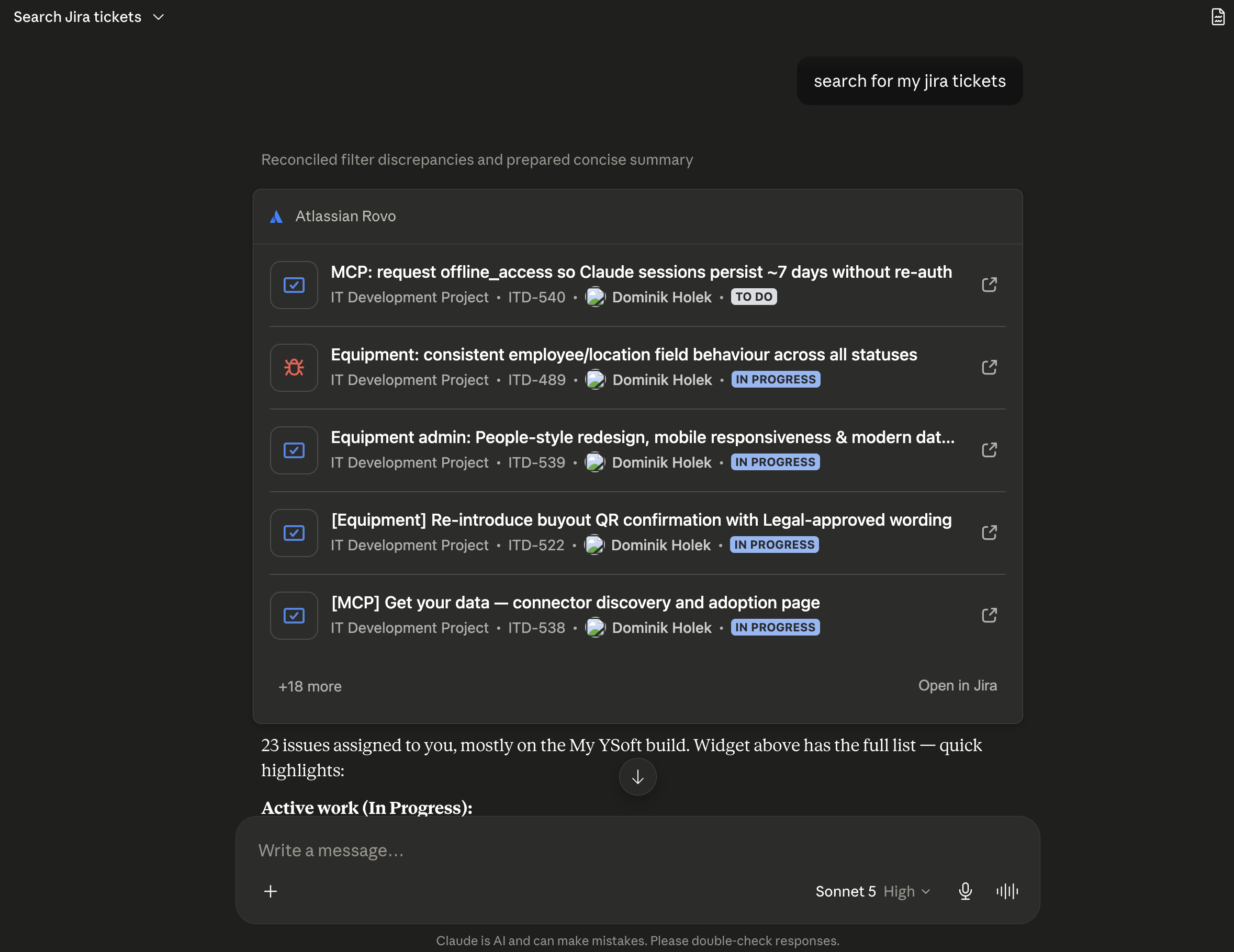Click 'Dominik Holek' name on the ITD-522 row

pos(660,545)
